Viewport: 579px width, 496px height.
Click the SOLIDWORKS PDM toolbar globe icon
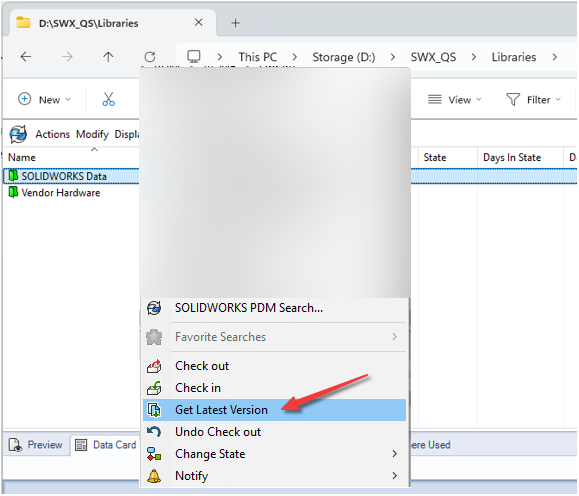tap(18, 134)
